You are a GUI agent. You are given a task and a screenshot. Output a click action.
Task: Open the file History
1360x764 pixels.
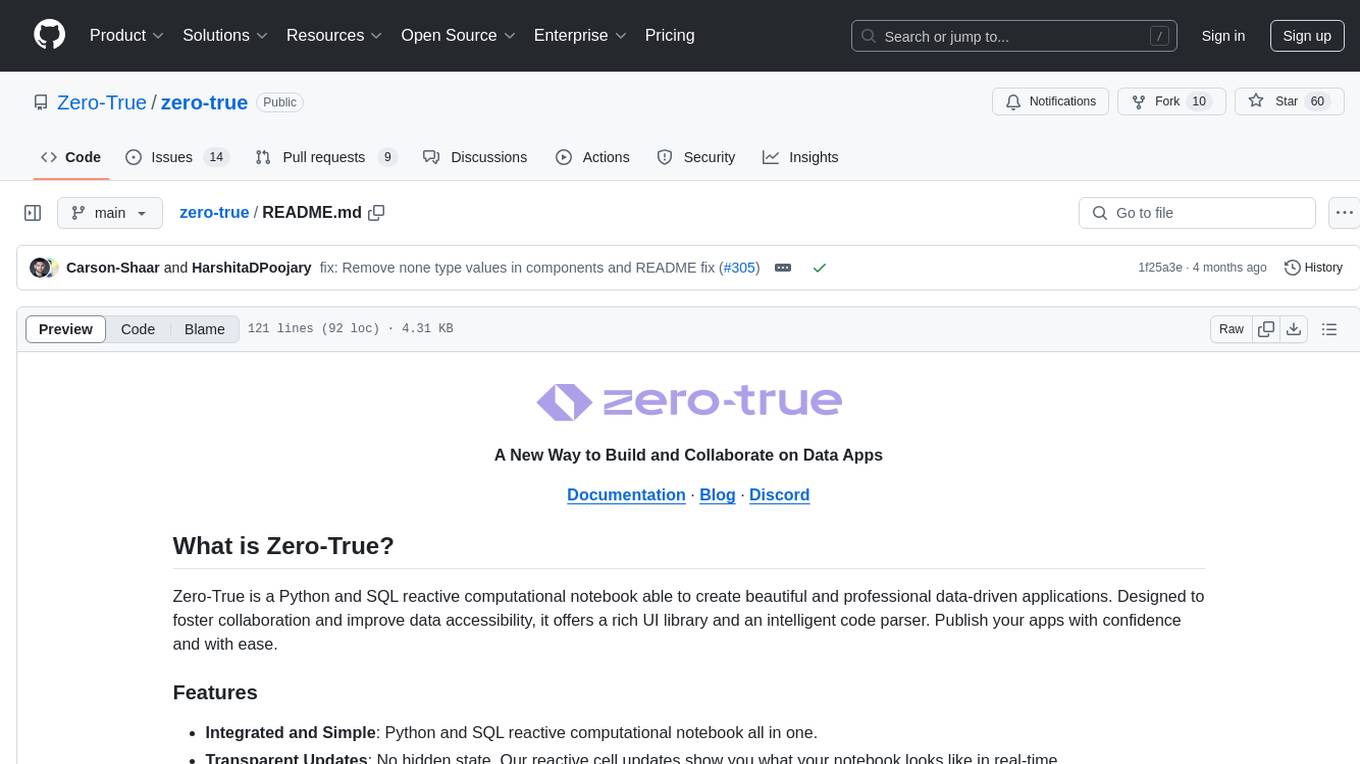coord(1313,268)
